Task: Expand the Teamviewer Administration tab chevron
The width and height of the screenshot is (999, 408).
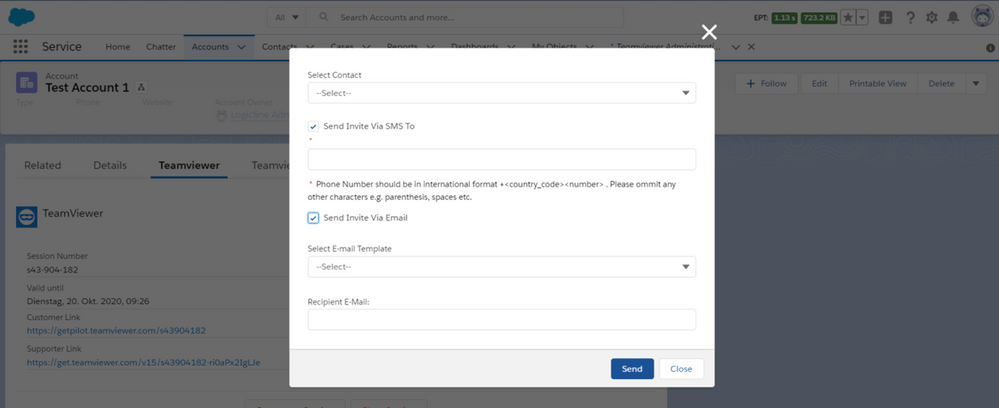Action: (736, 47)
